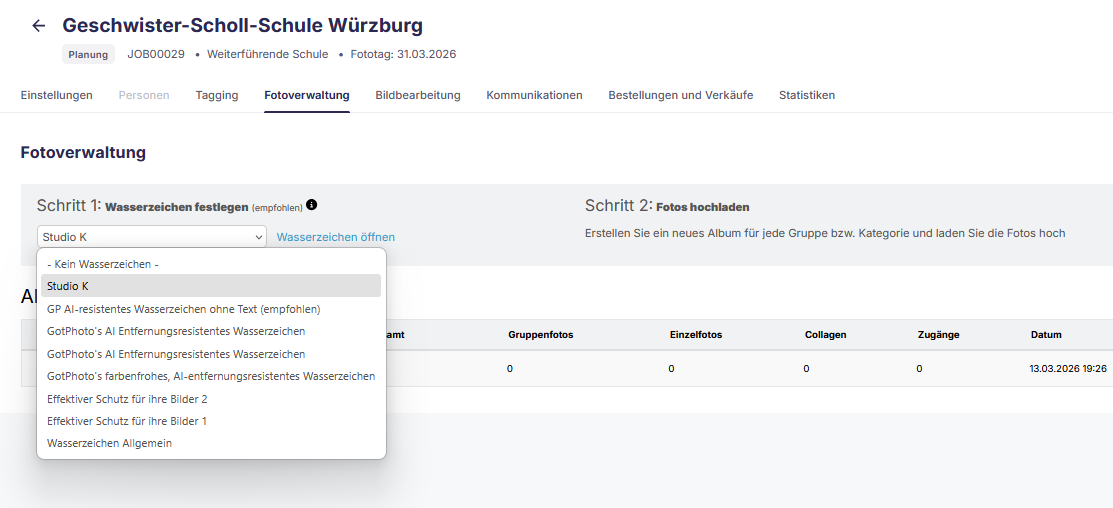Open the Tagging tab
This screenshot has height=508, width=1113.
217,95
